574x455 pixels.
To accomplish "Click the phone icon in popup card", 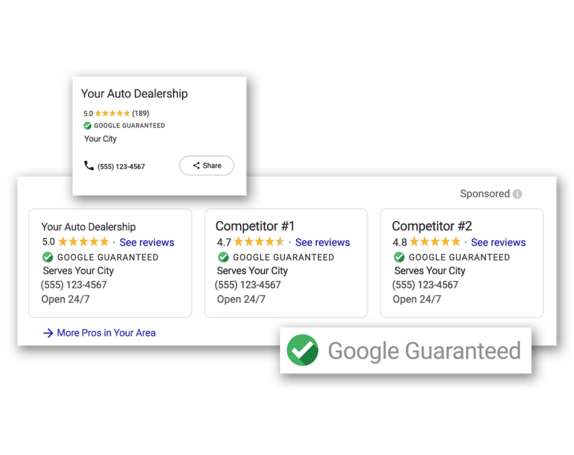I will coord(89,165).
